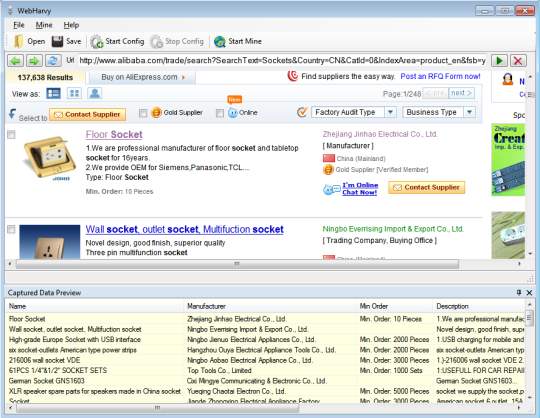The height and width of the screenshot is (418, 540).
Task: Click Verified Member gold supplier icon
Action: [328, 169]
